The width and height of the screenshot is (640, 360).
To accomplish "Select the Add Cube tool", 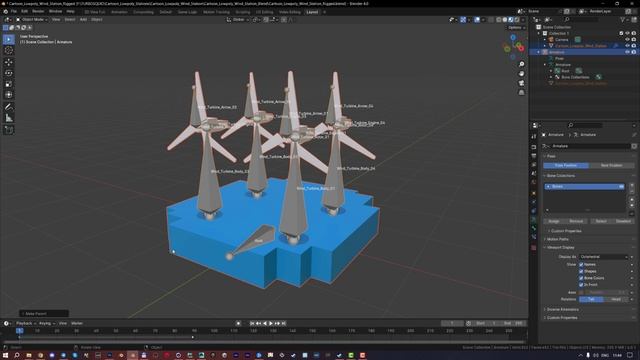I will [9, 130].
